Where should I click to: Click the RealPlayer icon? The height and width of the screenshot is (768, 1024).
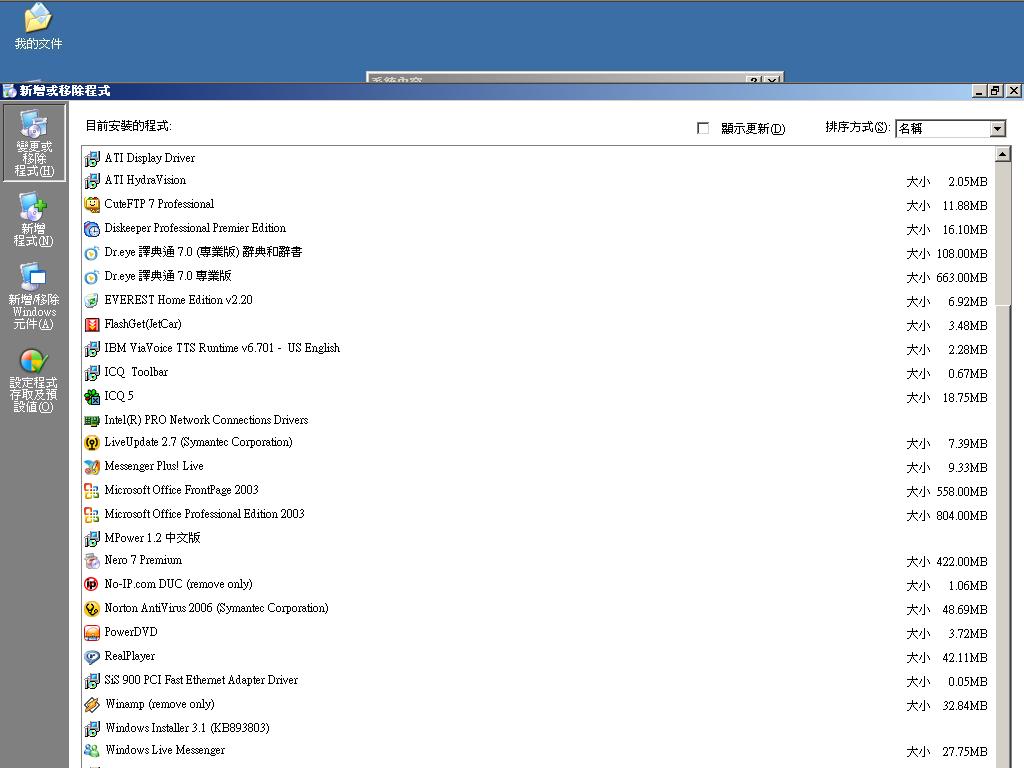[x=92, y=656]
